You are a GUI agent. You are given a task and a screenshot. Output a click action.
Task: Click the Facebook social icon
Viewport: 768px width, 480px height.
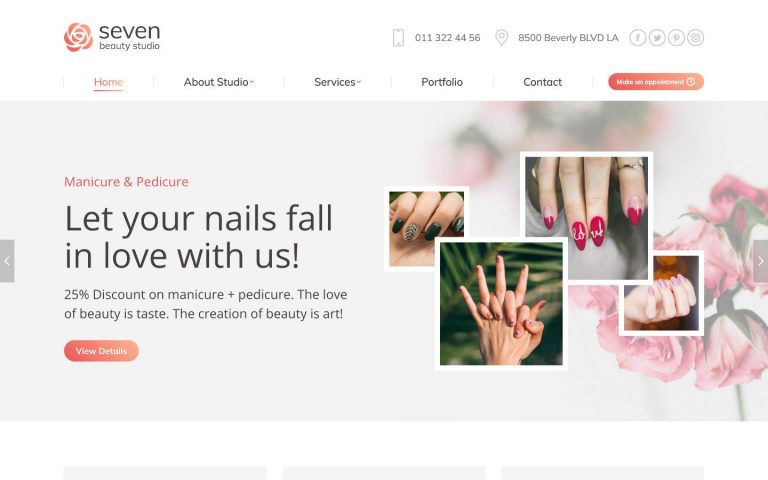637,38
